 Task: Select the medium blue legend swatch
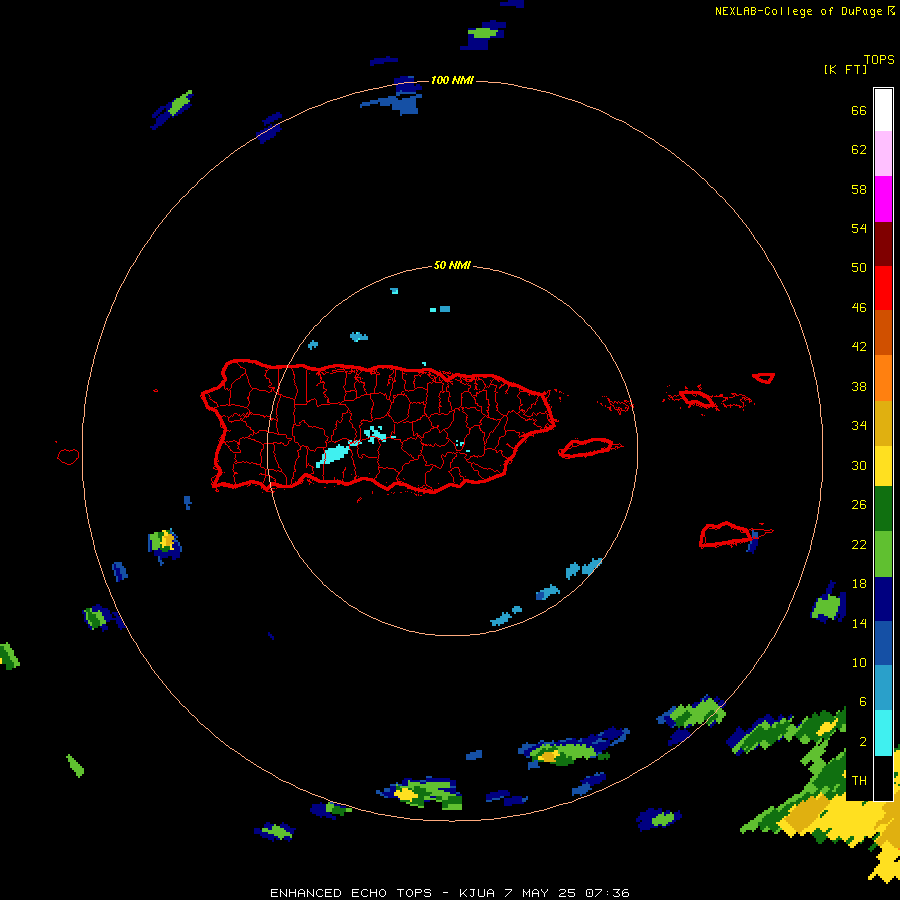(883, 643)
